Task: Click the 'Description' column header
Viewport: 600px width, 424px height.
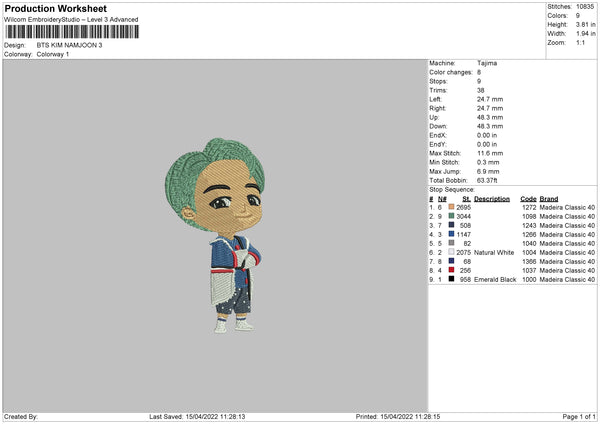Action: [492, 199]
